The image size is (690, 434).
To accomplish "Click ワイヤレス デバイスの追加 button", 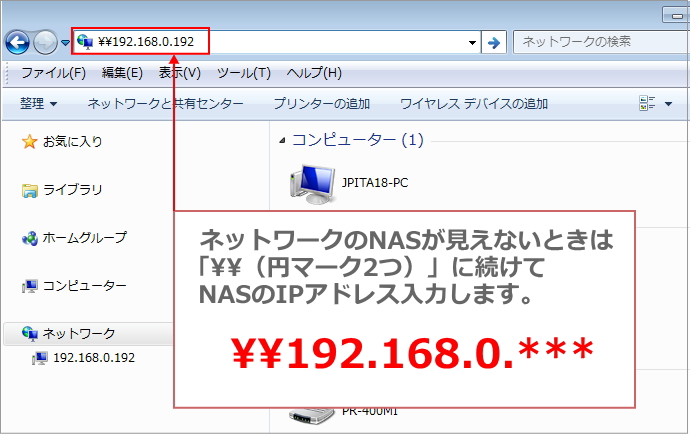I will [473, 103].
